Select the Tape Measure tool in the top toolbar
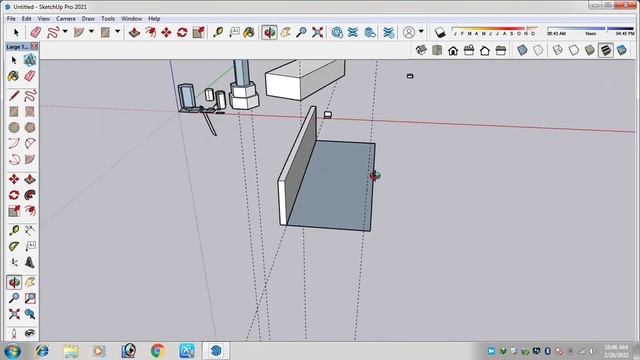Viewport: 640px width, 360px height. 218,32
